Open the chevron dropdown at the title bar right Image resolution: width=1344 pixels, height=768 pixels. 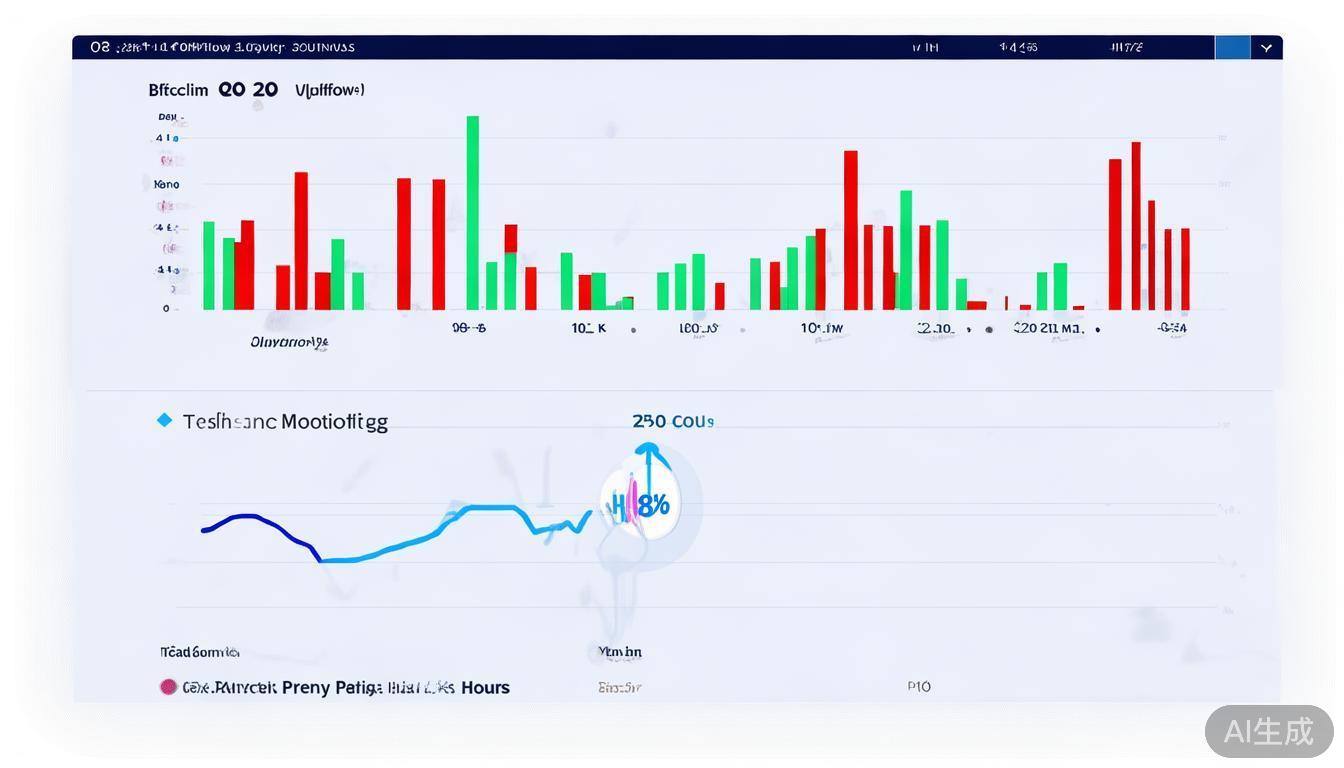tap(1266, 46)
